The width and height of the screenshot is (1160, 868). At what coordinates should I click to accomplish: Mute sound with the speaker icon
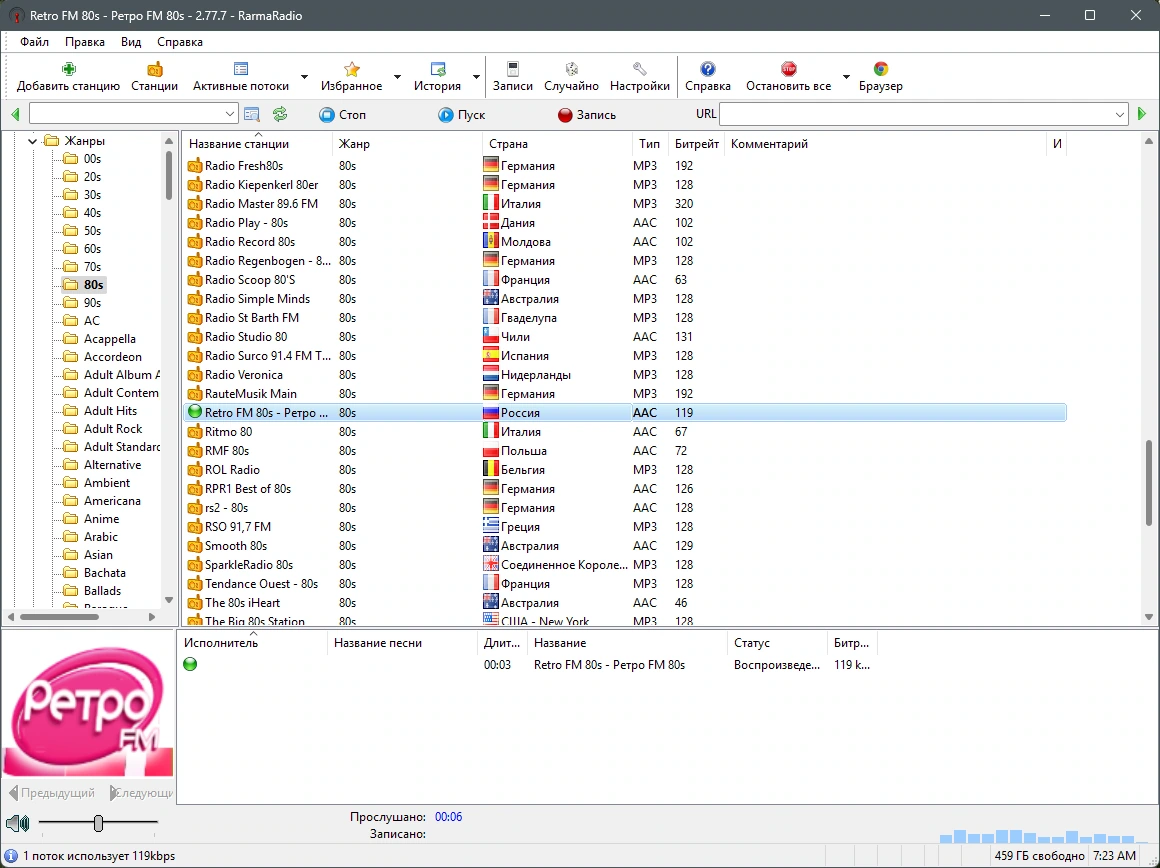coord(17,823)
